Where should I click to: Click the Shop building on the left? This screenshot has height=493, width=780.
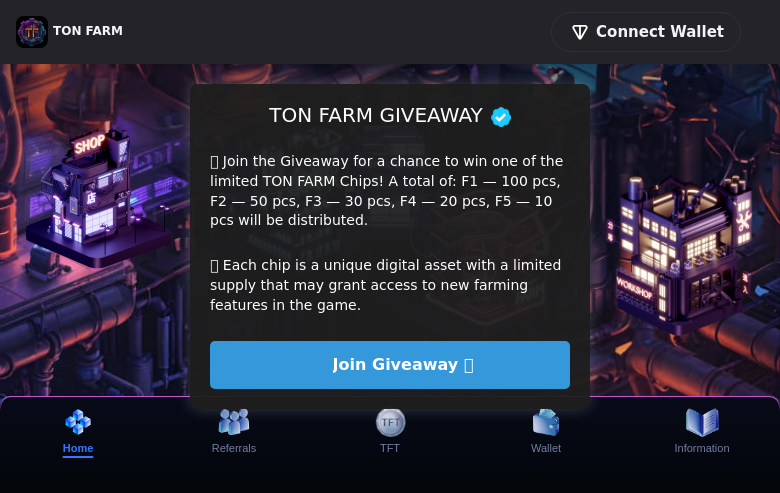[x=95, y=195]
